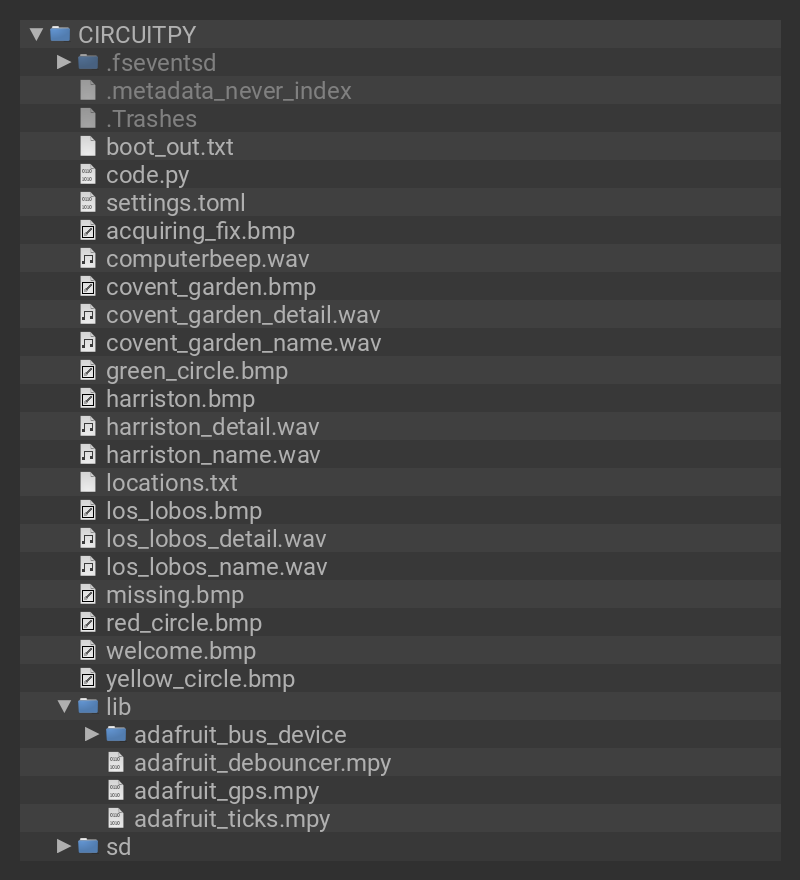Select locations.txt in the file tree
The image size is (800, 880).
click(x=171, y=482)
